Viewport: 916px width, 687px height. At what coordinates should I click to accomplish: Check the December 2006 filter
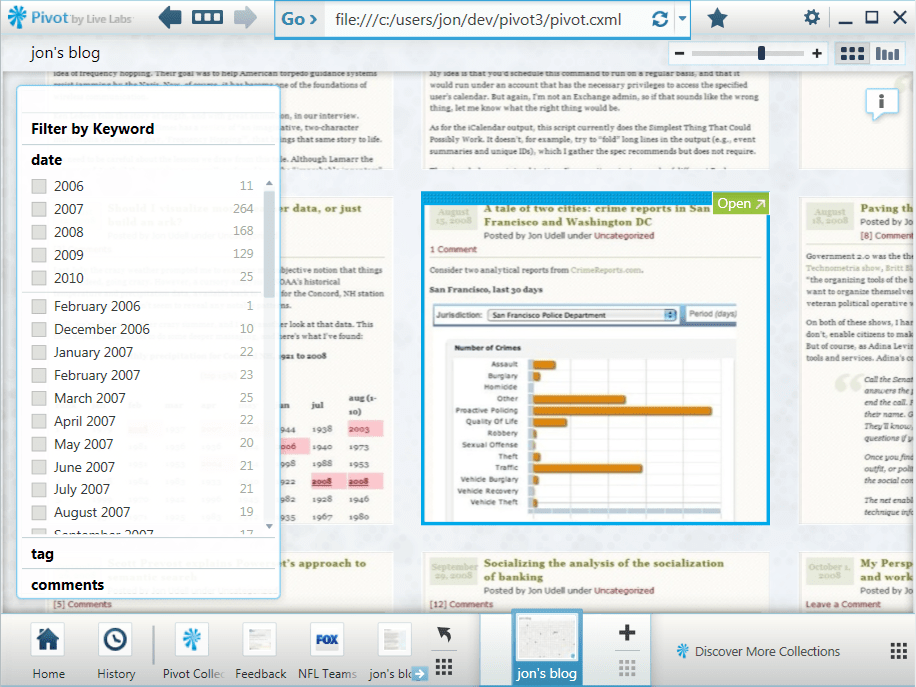39,329
